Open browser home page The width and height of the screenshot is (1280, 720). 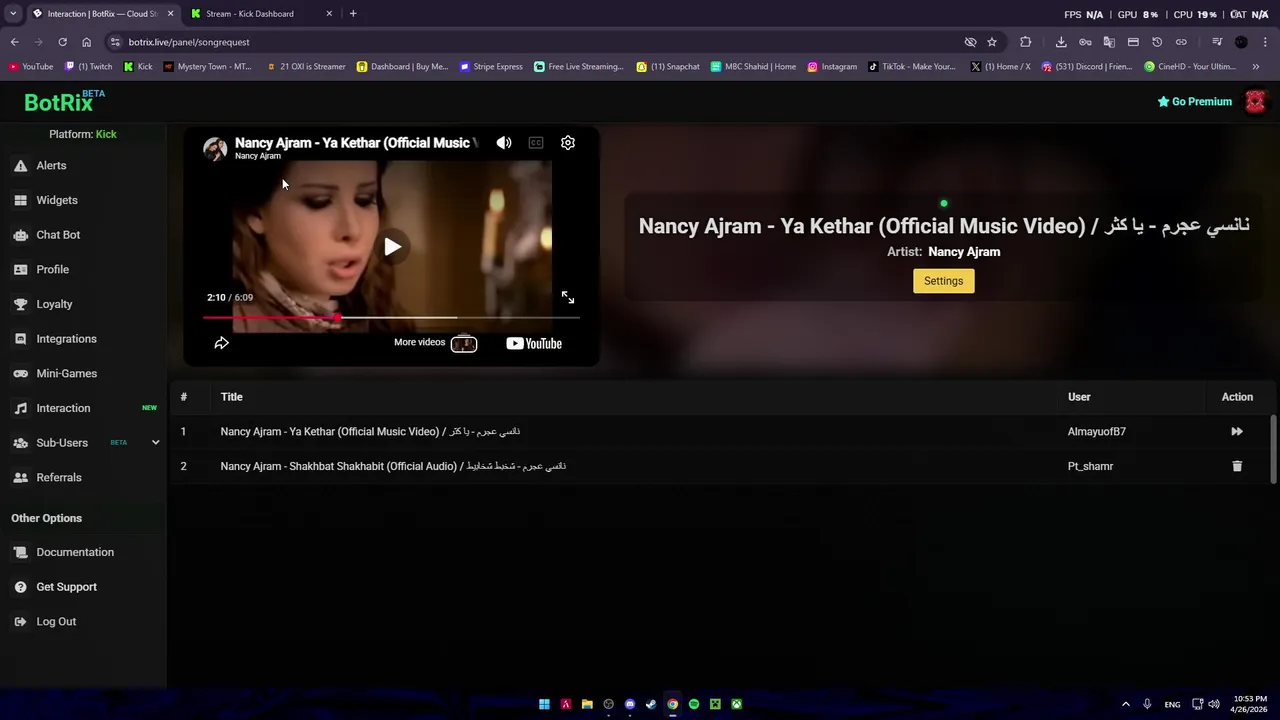[x=86, y=42]
